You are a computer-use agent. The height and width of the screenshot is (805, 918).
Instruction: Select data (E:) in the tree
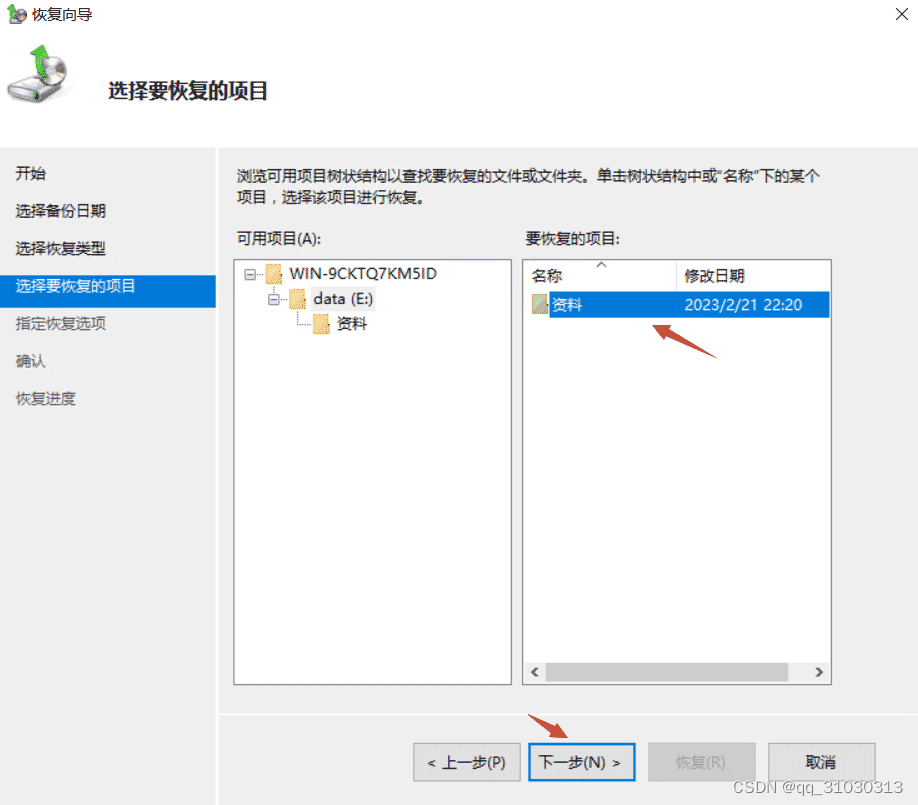pos(343,299)
